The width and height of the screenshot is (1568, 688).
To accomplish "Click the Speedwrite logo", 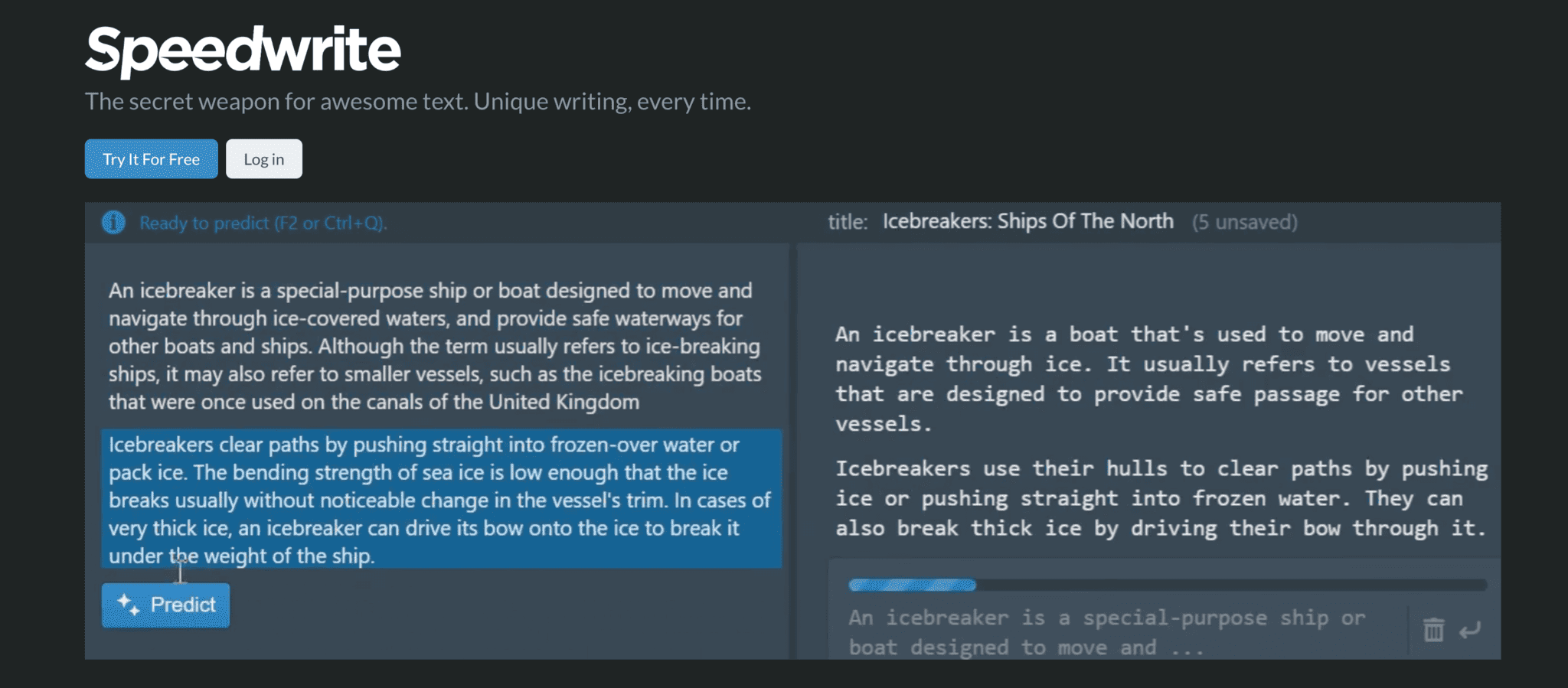I will [x=243, y=49].
